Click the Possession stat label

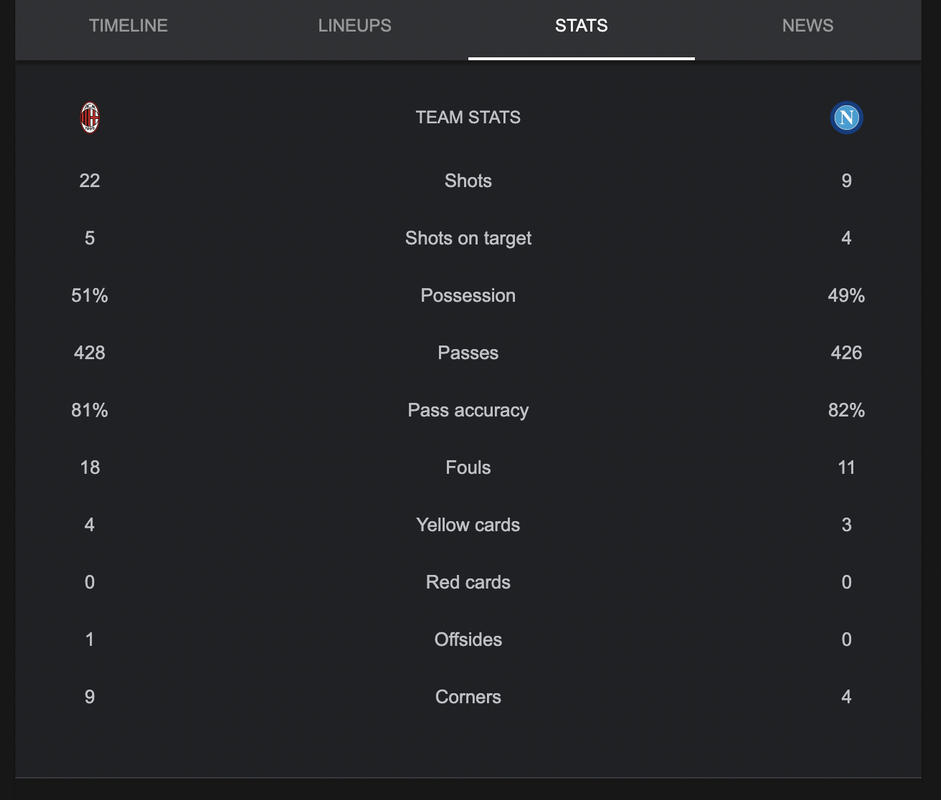pyautogui.click(x=468, y=295)
